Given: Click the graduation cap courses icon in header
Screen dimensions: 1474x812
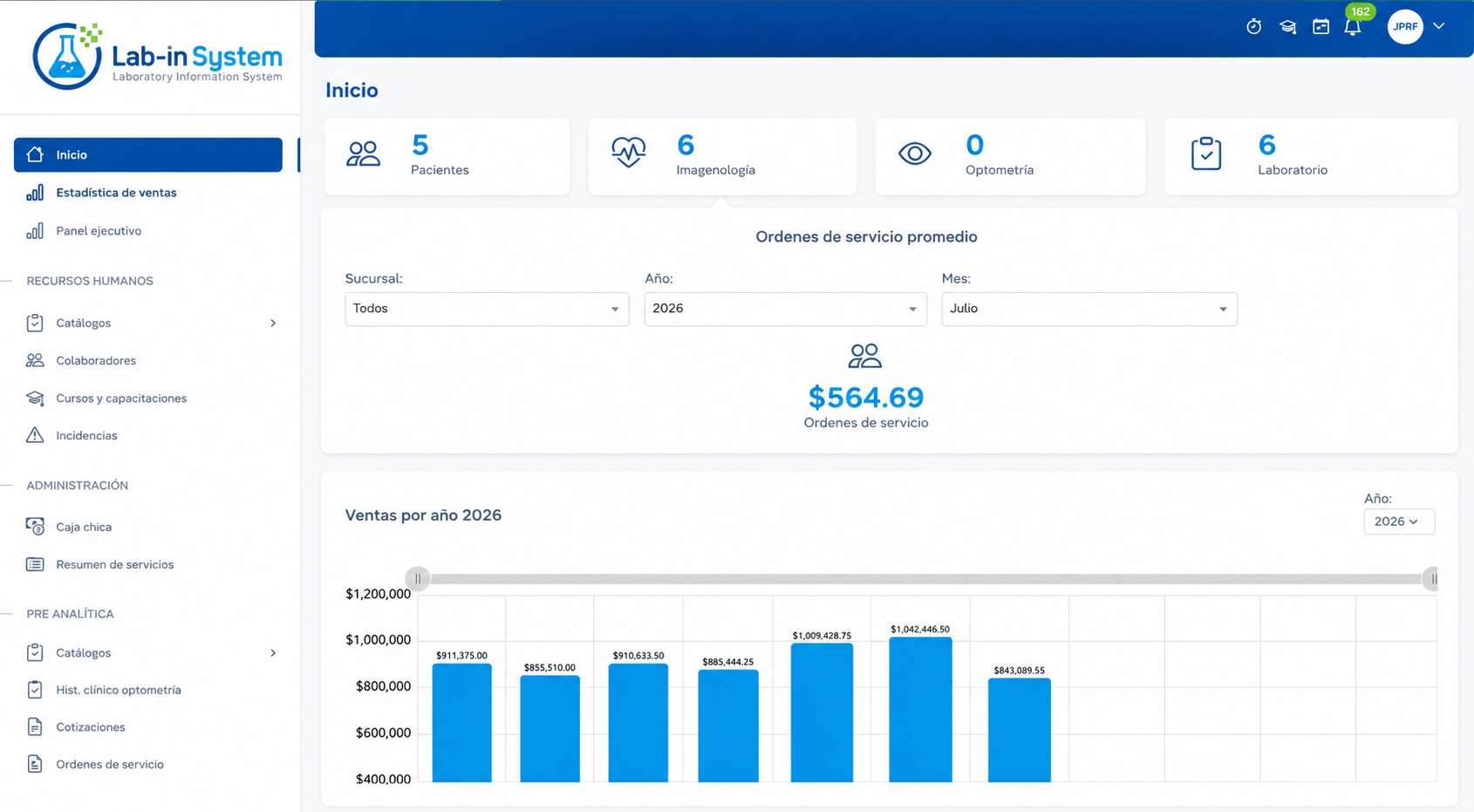Looking at the screenshot, I should tap(1287, 27).
